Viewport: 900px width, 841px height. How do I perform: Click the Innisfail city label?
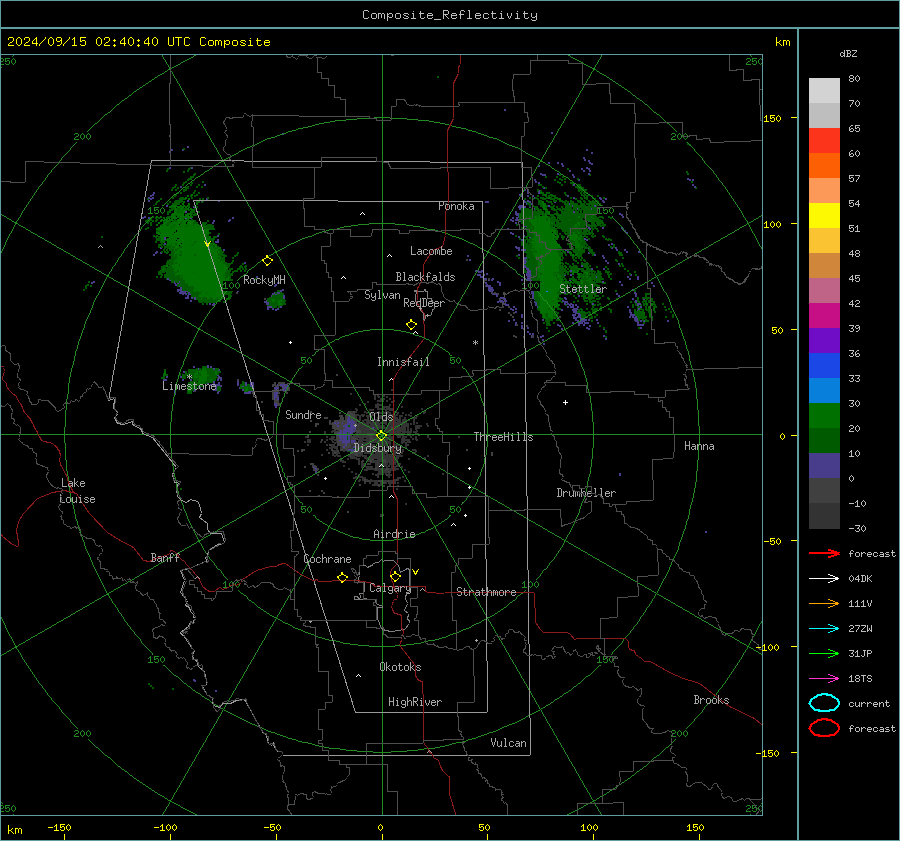[403, 362]
